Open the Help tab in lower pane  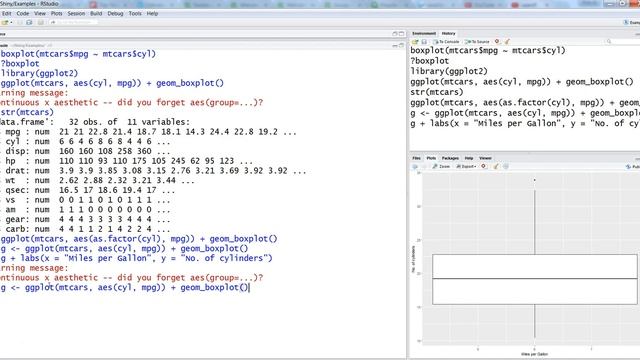click(x=469, y=158)
